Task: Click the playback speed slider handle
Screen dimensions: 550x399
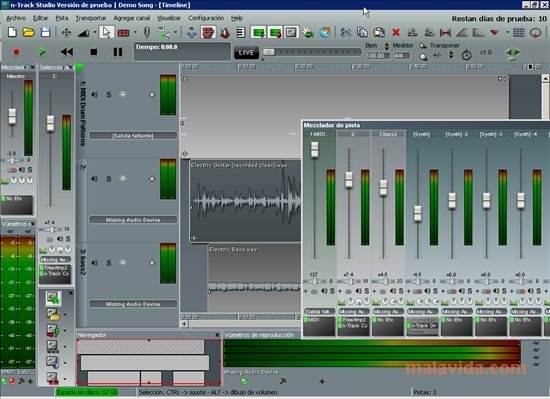Action: [269, 52]
